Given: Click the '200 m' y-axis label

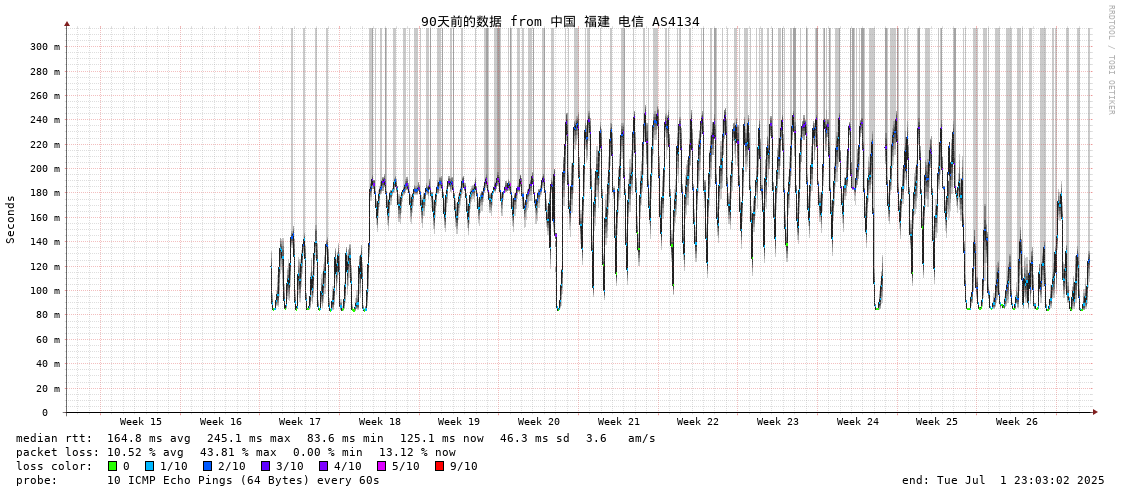Looking at the screenshot, I should point(44,169).
